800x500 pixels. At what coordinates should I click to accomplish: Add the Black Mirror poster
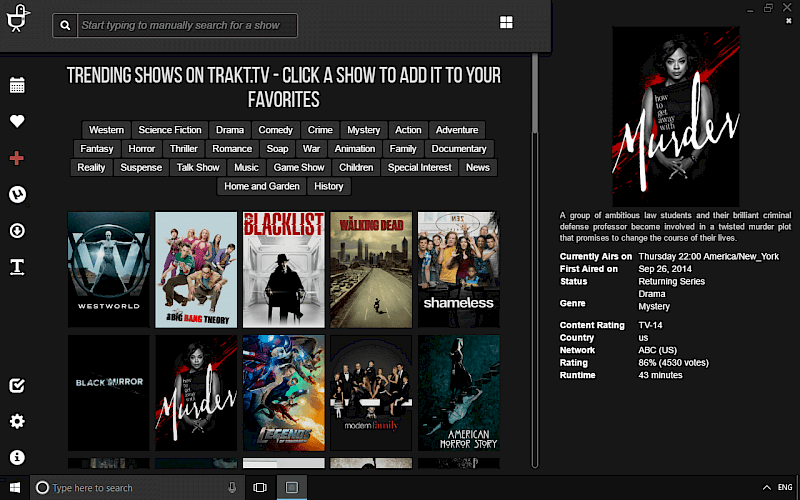click(x=109, y=393)
